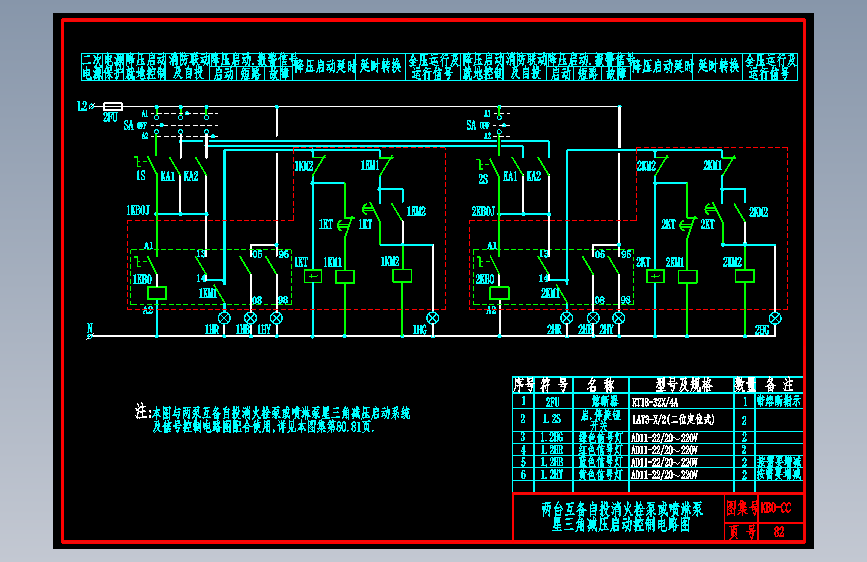Click the 型号及规格 table header cell
Image resolution: width=867 pixels, height=562 pixels.
682,384
